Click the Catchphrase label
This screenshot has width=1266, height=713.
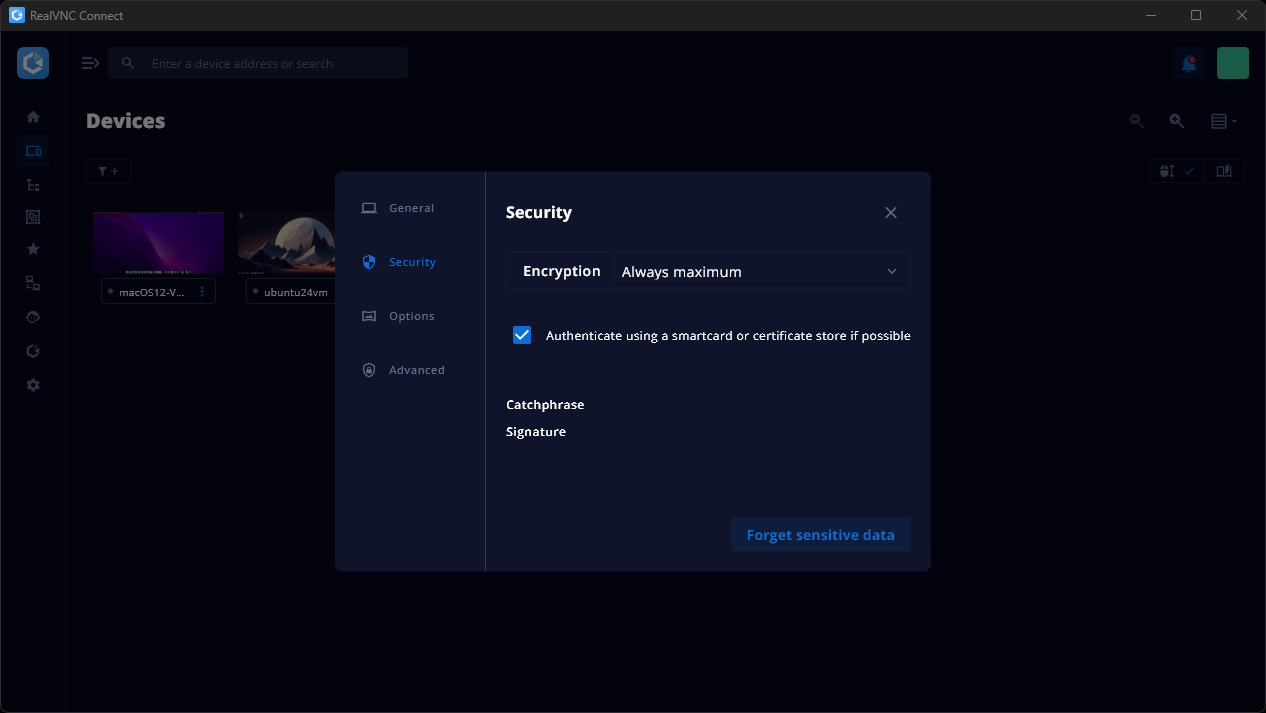pos(545,405)
